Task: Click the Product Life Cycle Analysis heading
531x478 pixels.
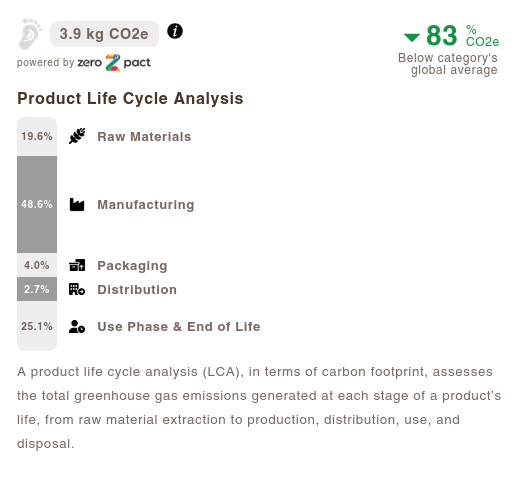Action: tap(130, 99)
